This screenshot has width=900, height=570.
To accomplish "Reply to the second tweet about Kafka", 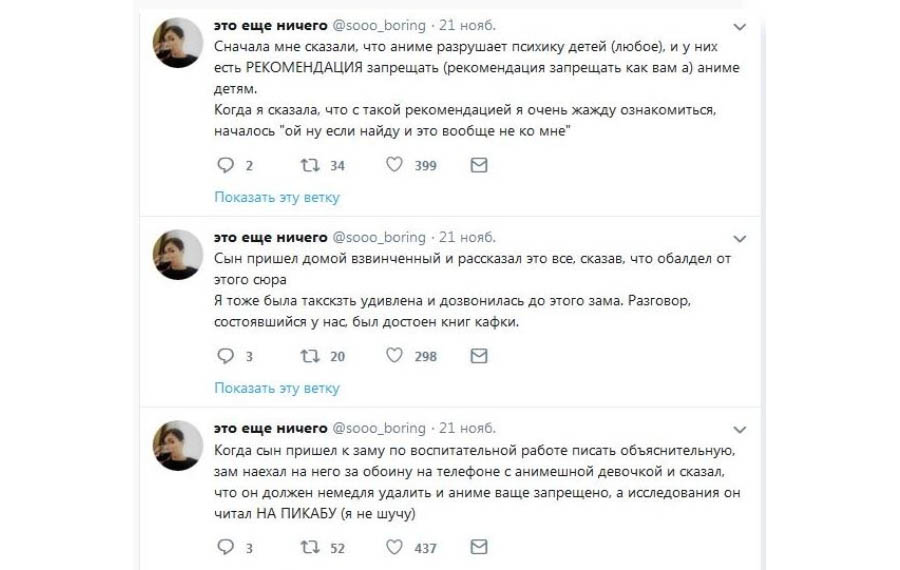I will [x=225, y=355].
